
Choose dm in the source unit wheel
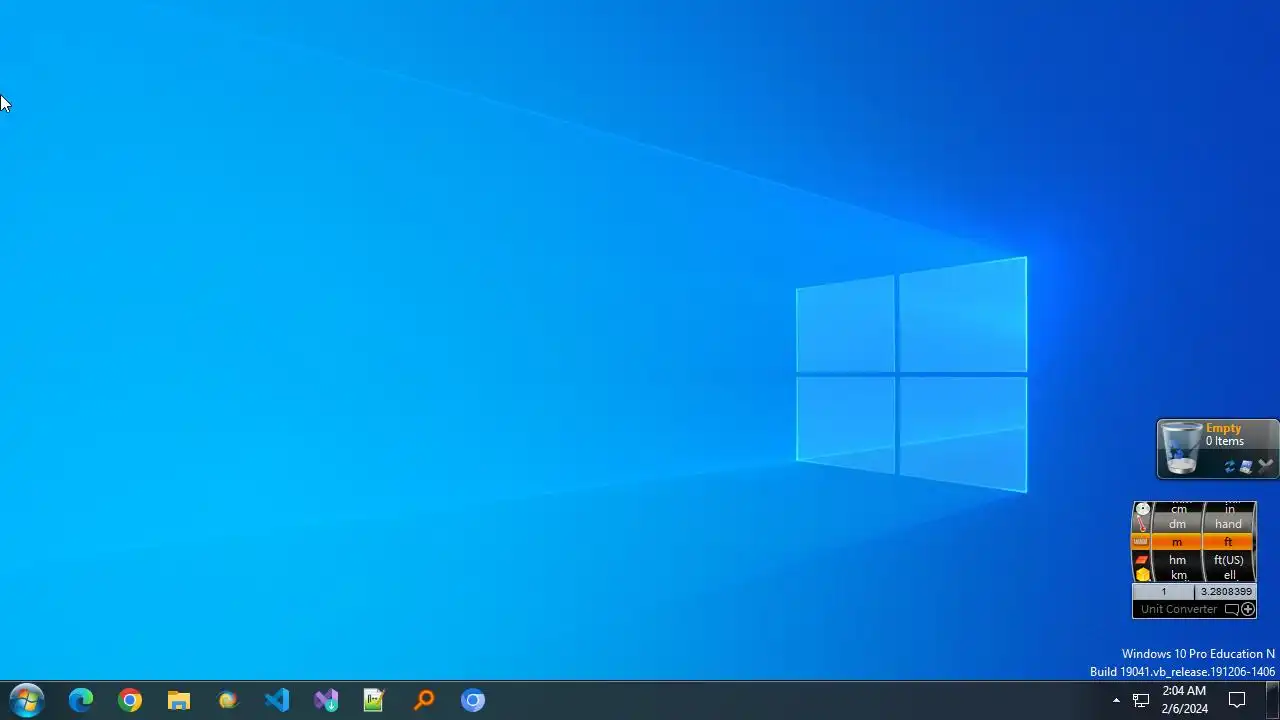point(1178,524)
